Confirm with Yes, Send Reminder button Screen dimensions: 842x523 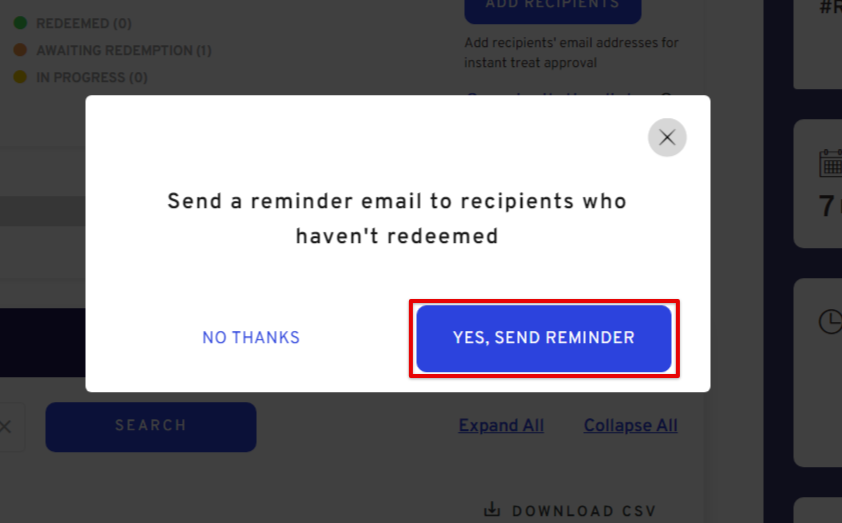544,338
